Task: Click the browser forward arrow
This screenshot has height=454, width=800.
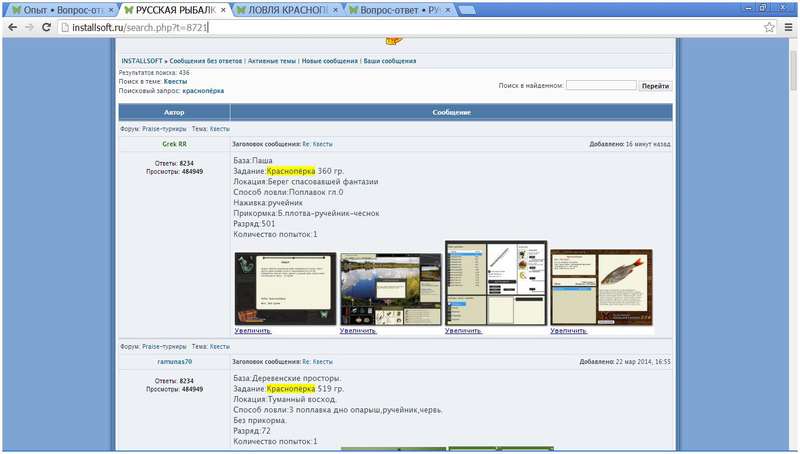Action: pyautogui.click(x=30, y=27)
